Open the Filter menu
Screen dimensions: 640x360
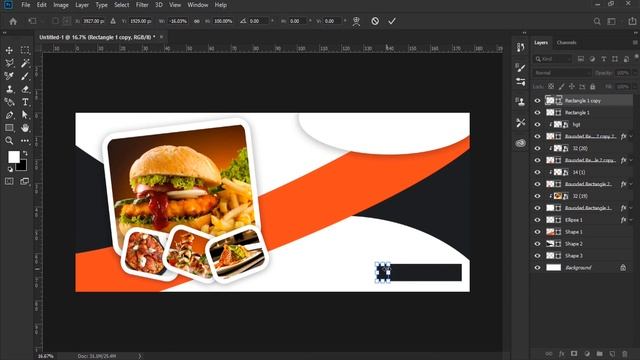(142, 5)
